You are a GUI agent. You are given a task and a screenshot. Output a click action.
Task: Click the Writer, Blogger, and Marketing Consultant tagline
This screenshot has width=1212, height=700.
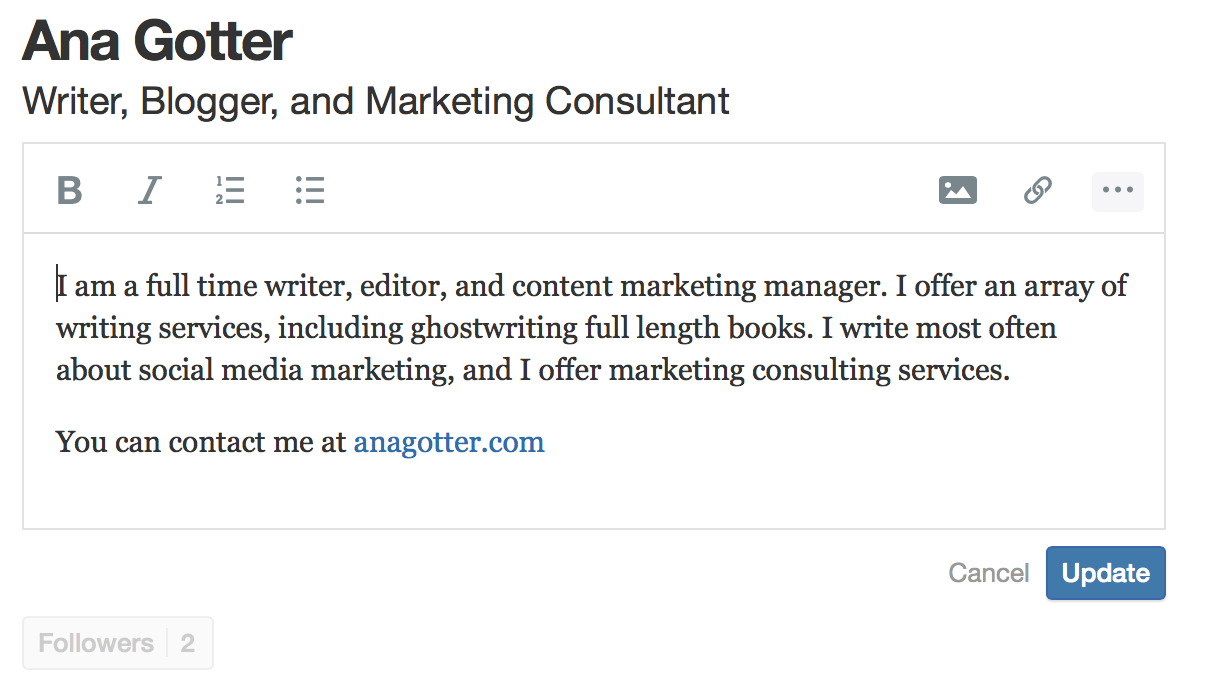pyautogui.click(x=376, y=101)
